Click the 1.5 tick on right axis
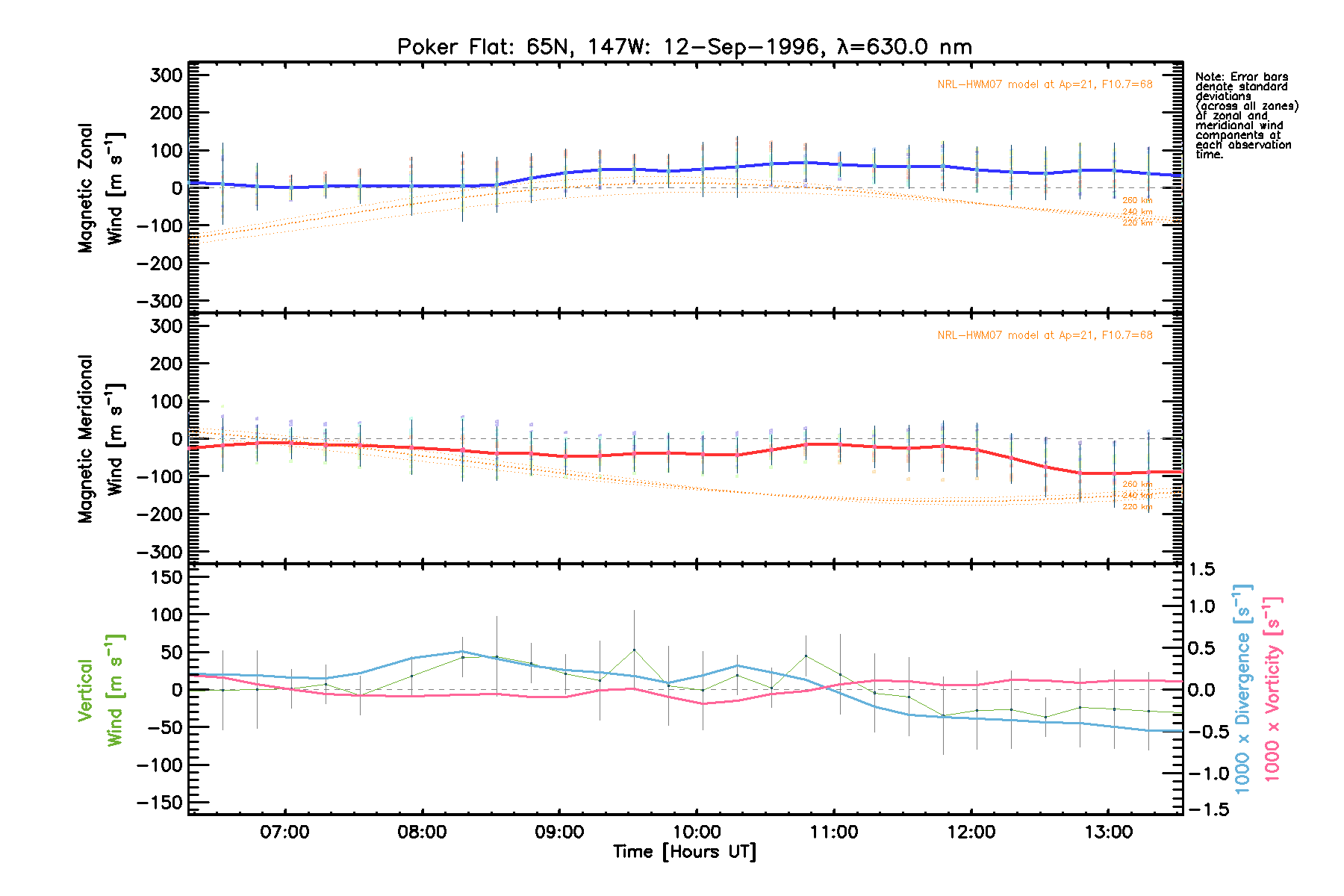 1201,570
